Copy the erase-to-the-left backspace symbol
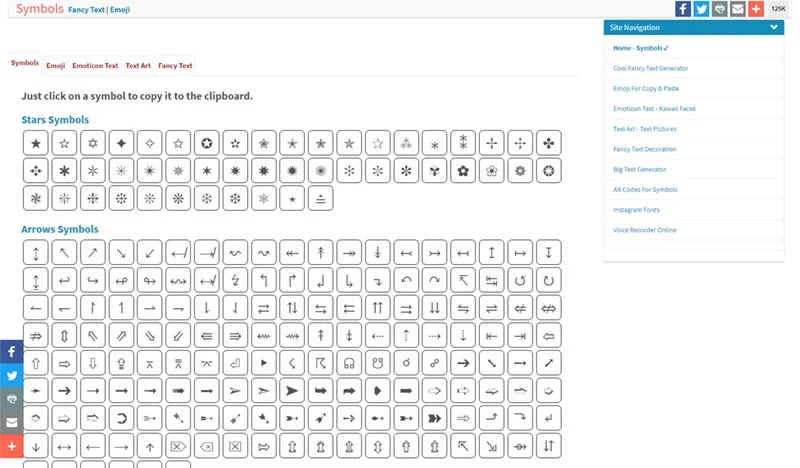 (207, 446)
